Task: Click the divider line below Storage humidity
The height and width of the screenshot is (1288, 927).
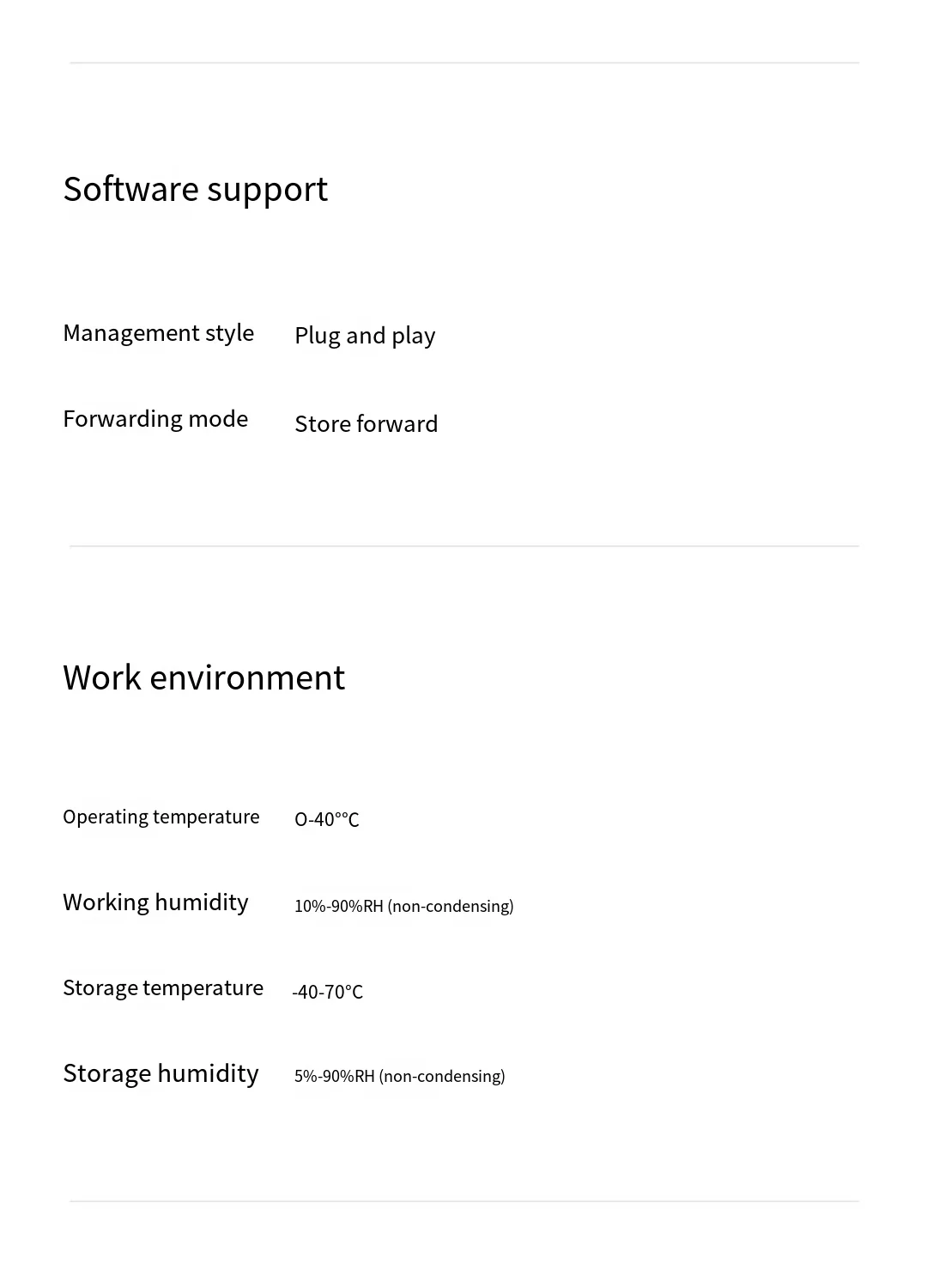Action: 463,1201
